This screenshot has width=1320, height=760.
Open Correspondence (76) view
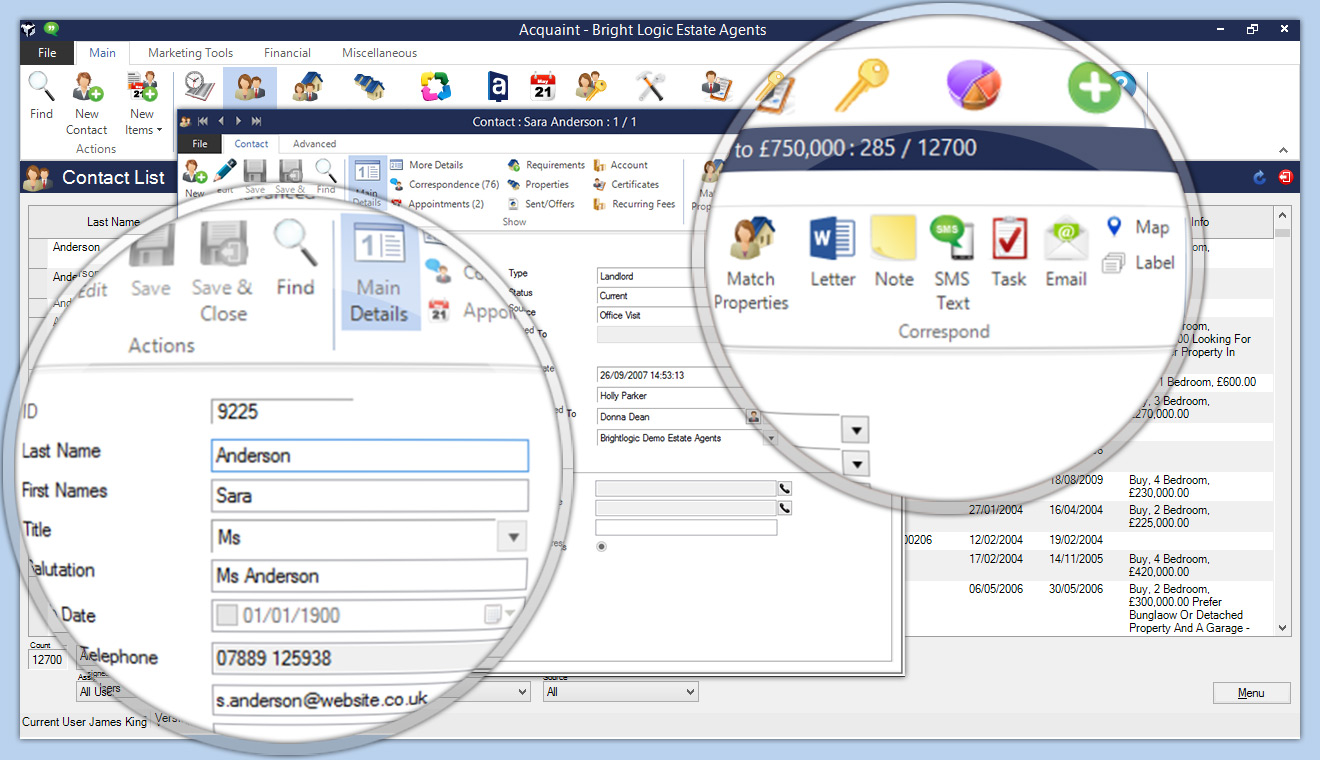(x=445, y=184)
